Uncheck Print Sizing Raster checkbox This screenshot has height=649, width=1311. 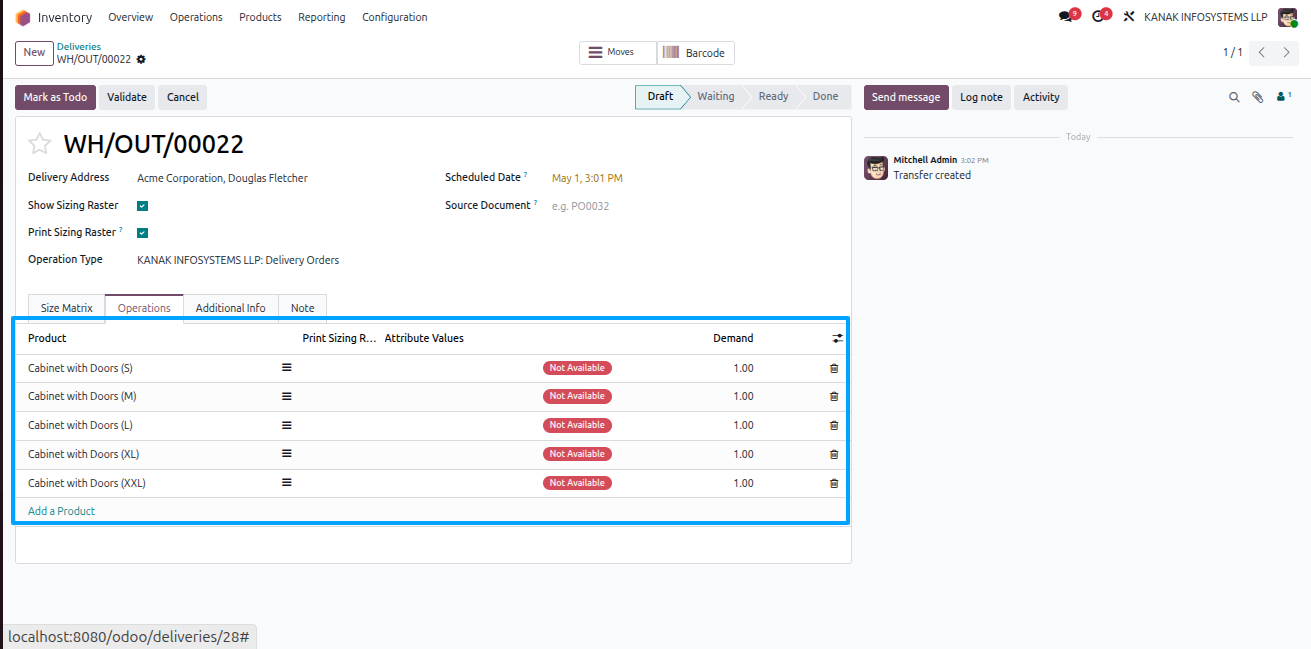point(143,233)
